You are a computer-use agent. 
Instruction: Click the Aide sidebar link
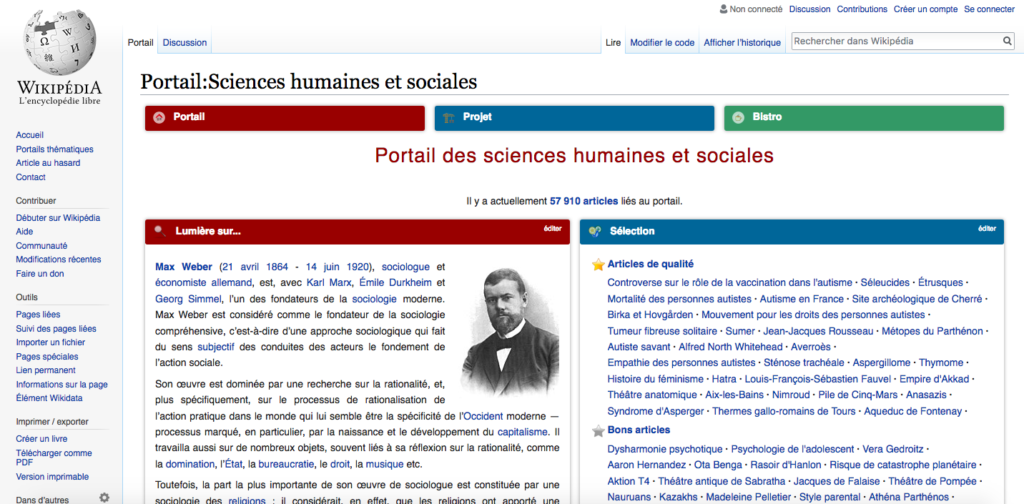24,232
